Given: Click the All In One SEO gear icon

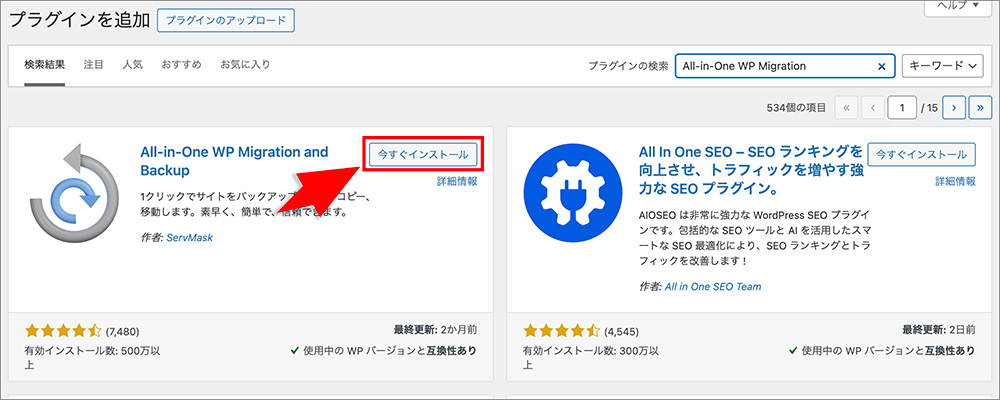Looking at the screenshot, I should click(x=573, y=193).
